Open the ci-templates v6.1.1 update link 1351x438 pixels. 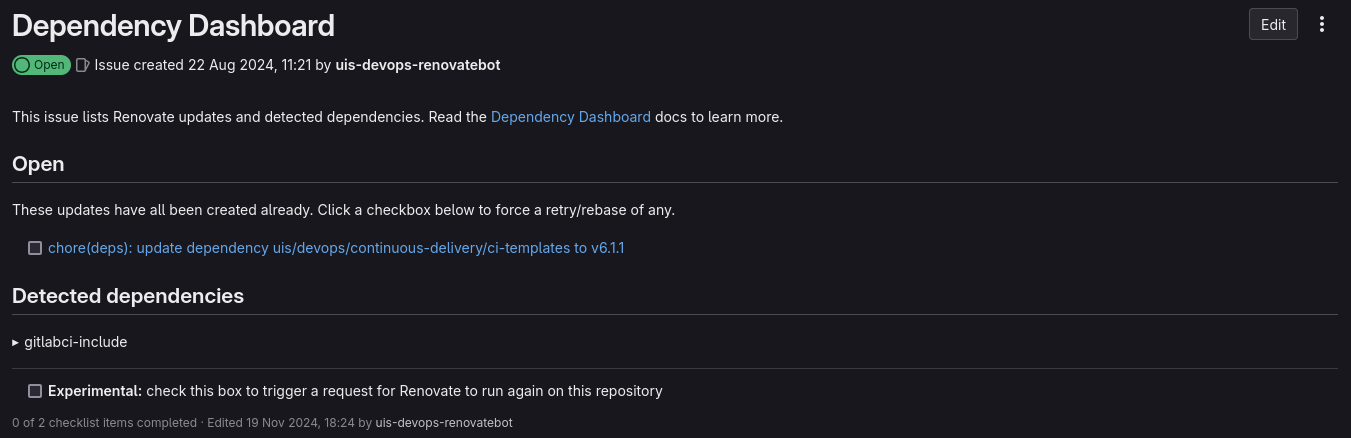point(336,248)
